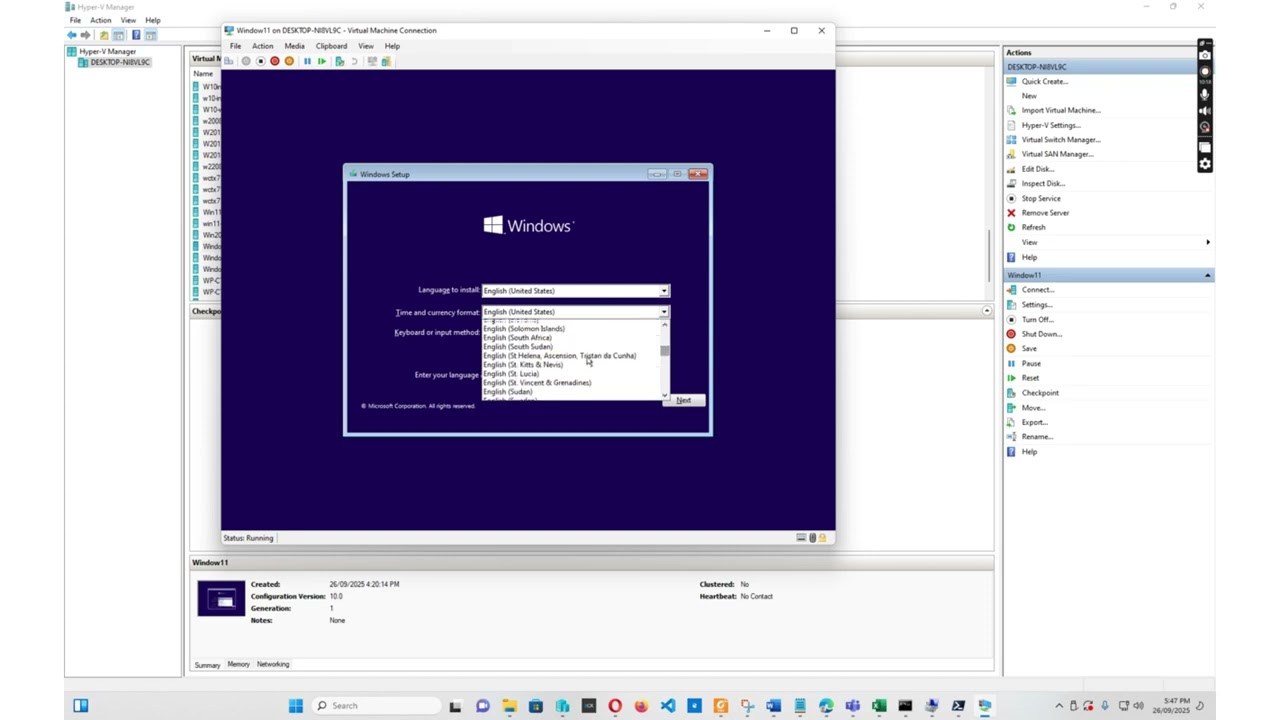Screen dimensions: 1280x720
Task: Open Hyper-V Settings action
Action: (1051, 125)
